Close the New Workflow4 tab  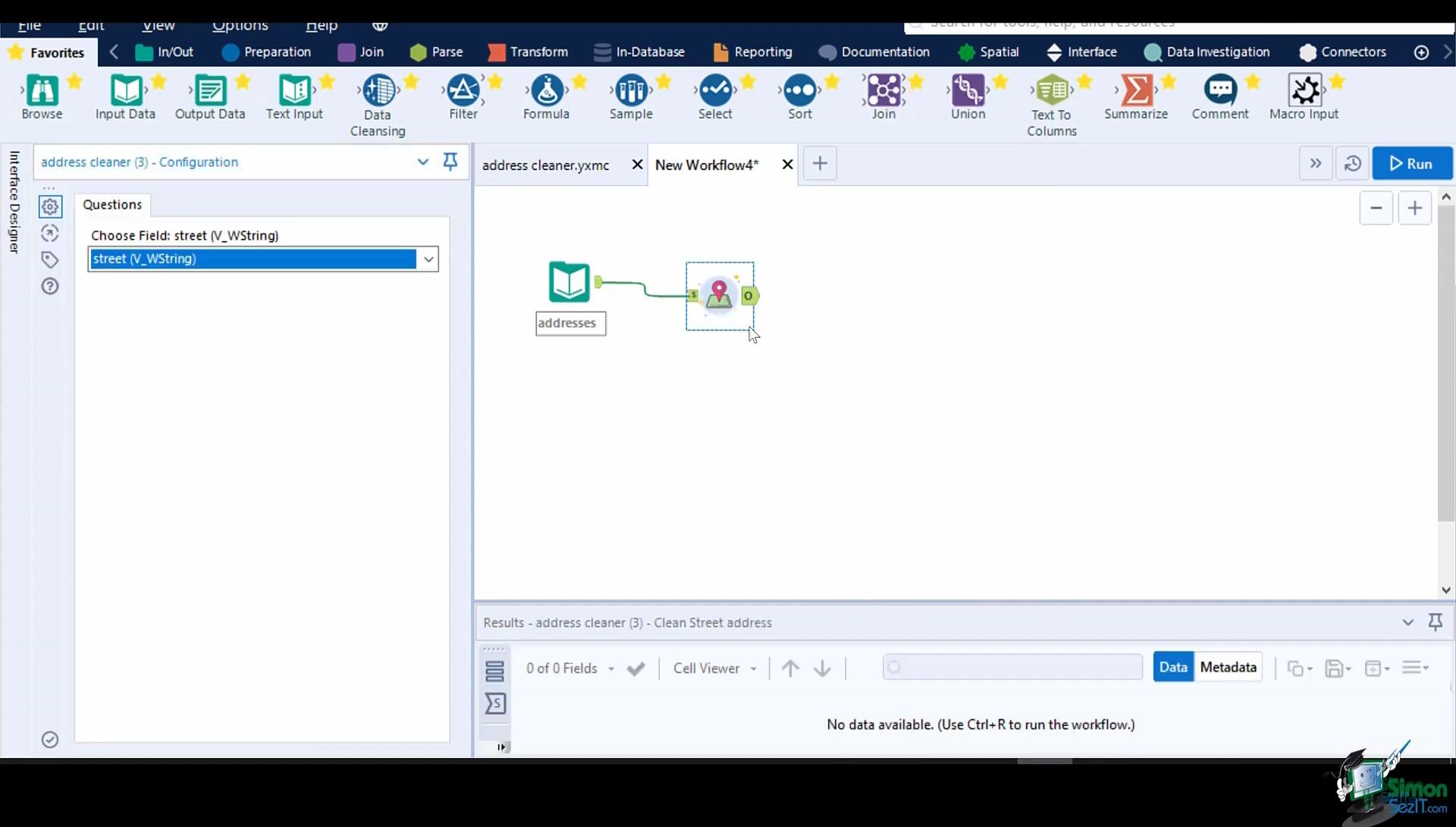[x=787, y=165]
